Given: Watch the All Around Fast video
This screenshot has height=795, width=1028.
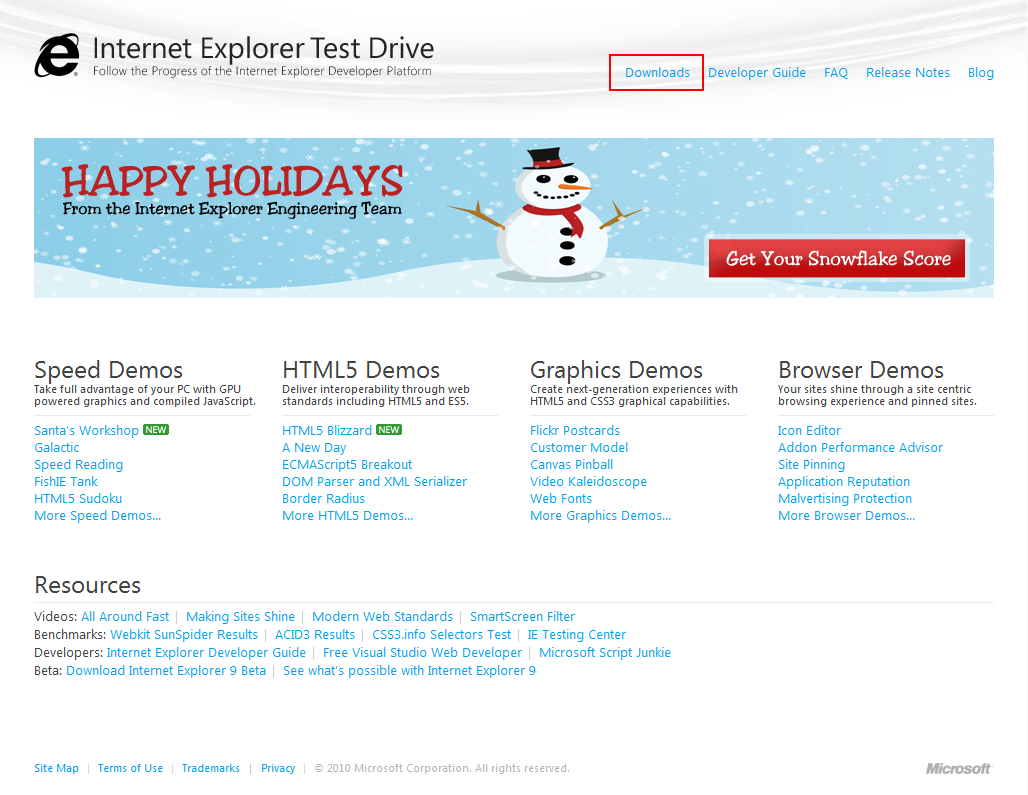Looking at the screenshot, I should [x=125, y=617].
